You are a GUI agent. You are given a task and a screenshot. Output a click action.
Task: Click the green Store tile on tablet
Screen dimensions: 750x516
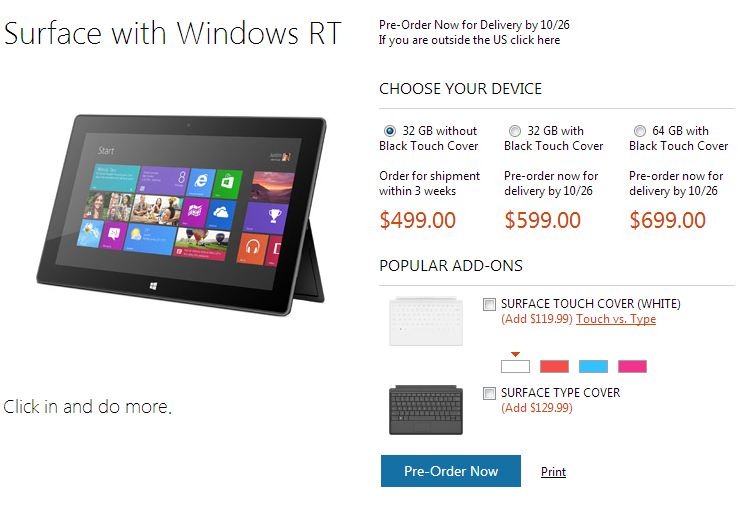pos(228,184)
